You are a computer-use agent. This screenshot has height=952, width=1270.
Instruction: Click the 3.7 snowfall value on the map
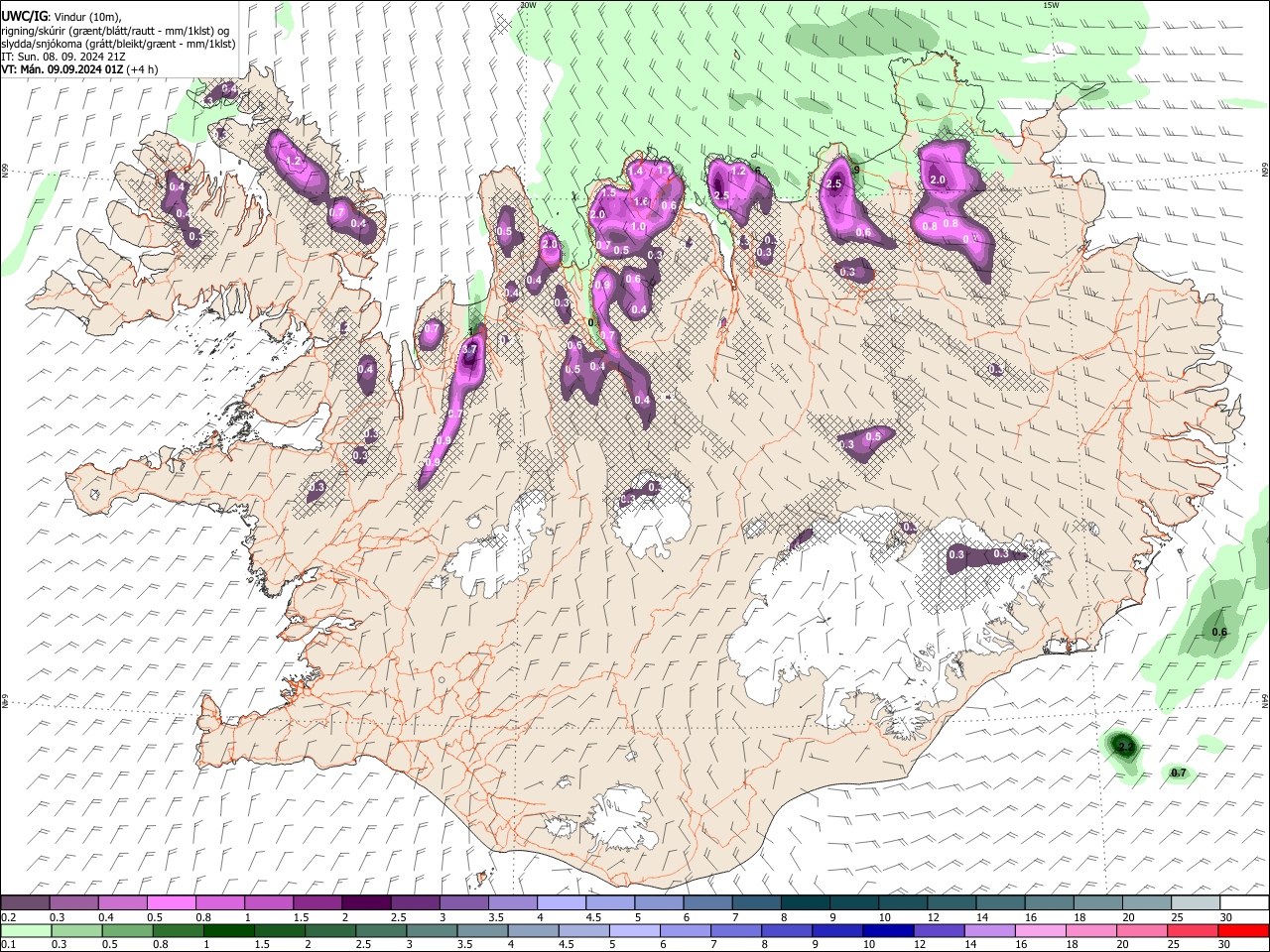pyautogui.click(x=470, y=350)
